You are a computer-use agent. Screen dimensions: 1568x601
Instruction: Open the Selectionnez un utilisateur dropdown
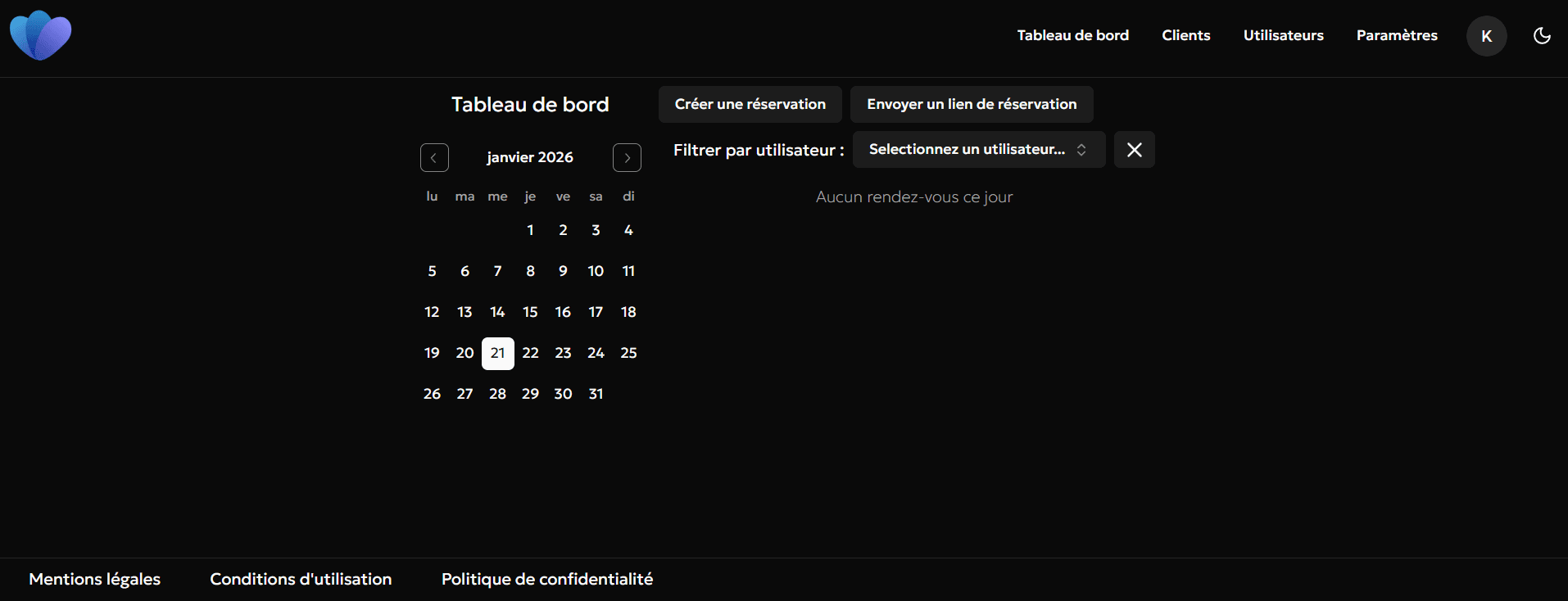coord(978,150)
